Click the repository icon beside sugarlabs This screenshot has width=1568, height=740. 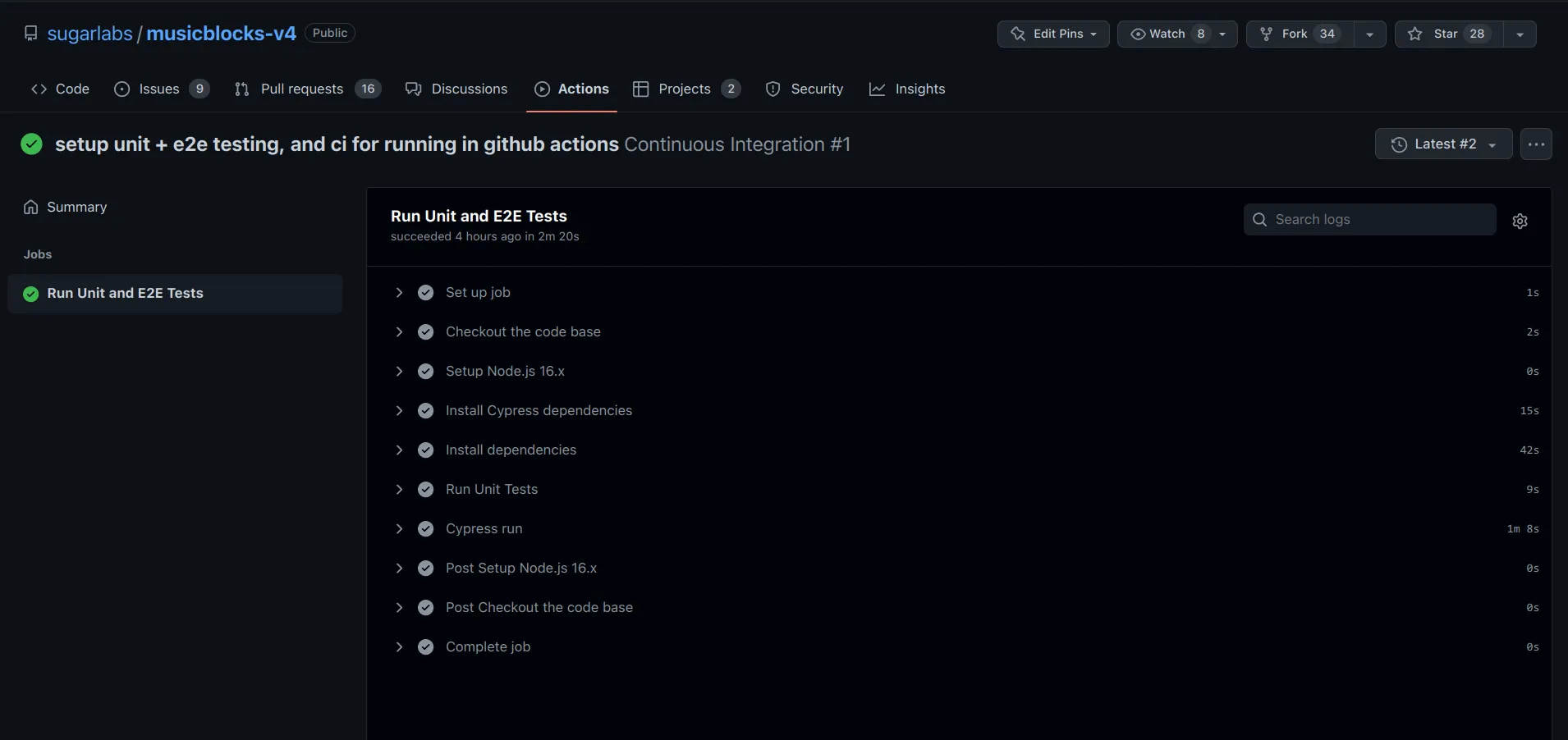point(30,34)
